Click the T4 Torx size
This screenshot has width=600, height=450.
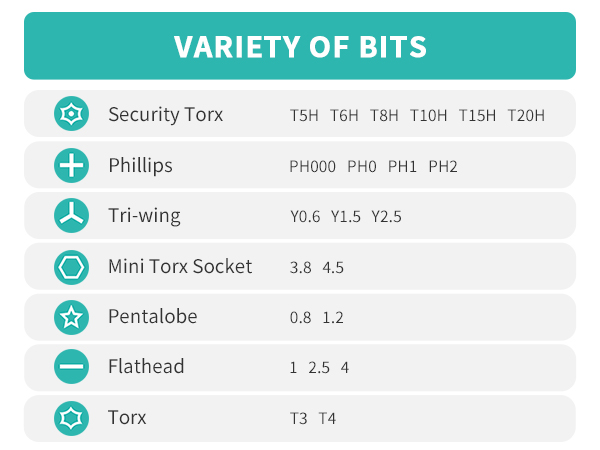pyautogui.click(x=327, y=419)
